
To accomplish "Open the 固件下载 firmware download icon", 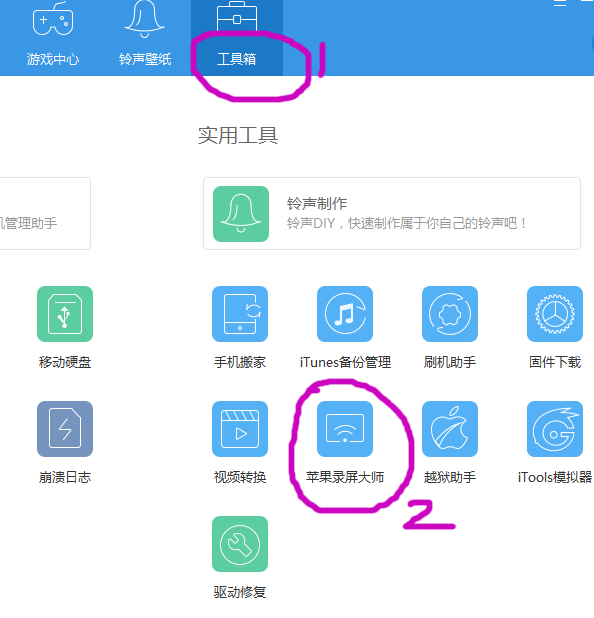I will pyautogui.click(x=555, y=314).
